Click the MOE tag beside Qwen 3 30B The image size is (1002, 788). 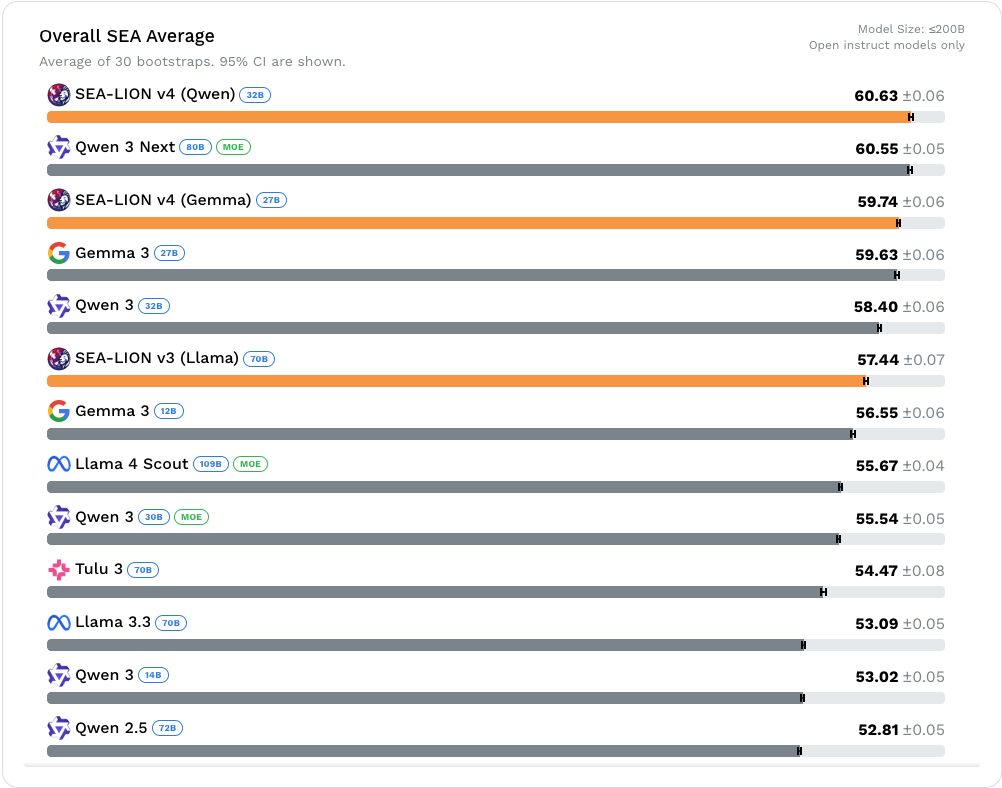pos(191,517)
